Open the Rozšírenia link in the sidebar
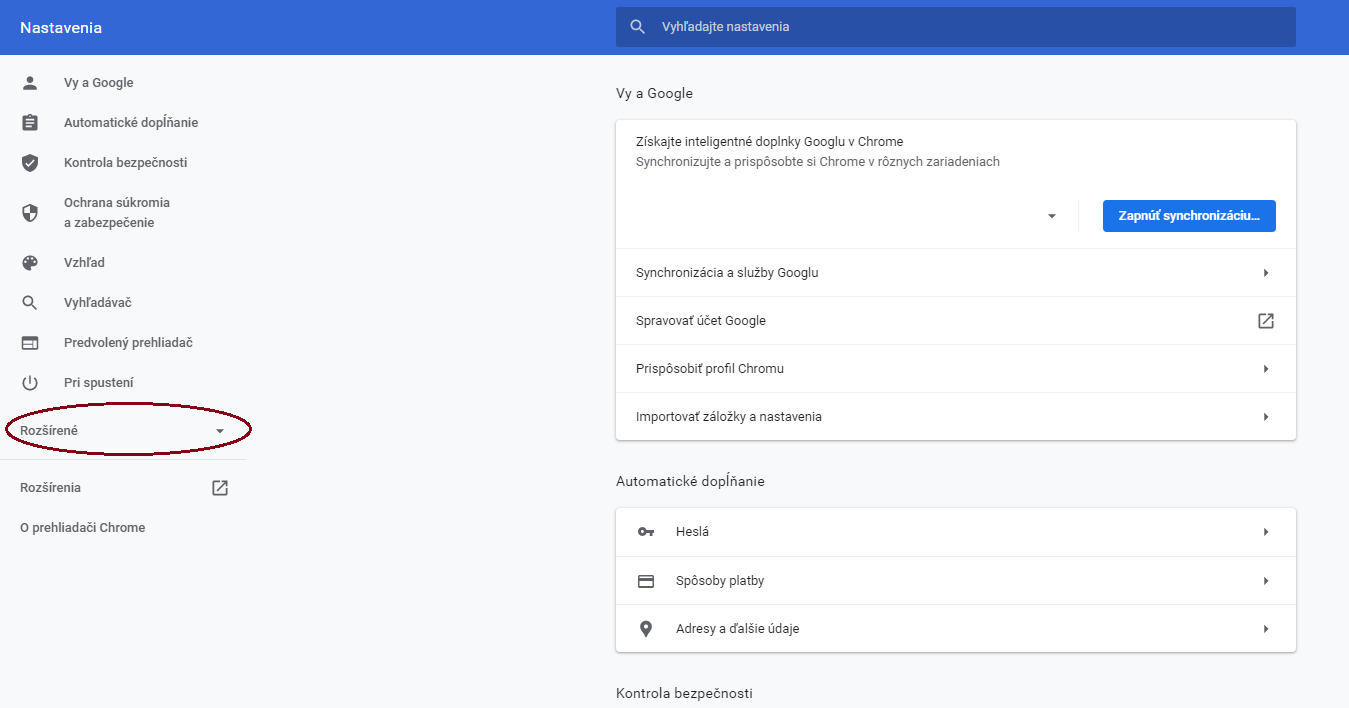Screen dimensions: 1349x708 [50, 488]
